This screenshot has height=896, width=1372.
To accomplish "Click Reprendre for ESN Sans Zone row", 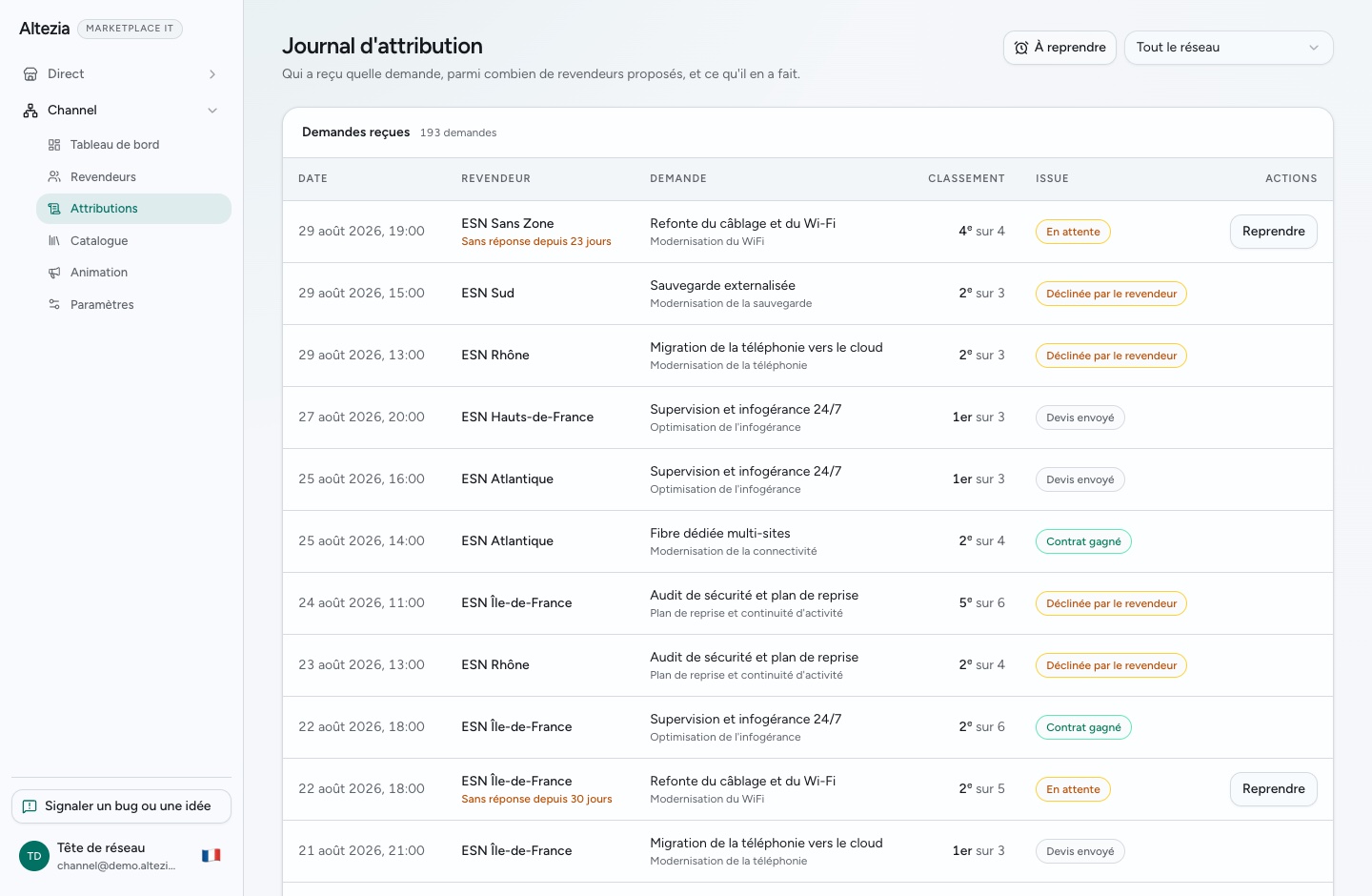I will (1274, 232).
